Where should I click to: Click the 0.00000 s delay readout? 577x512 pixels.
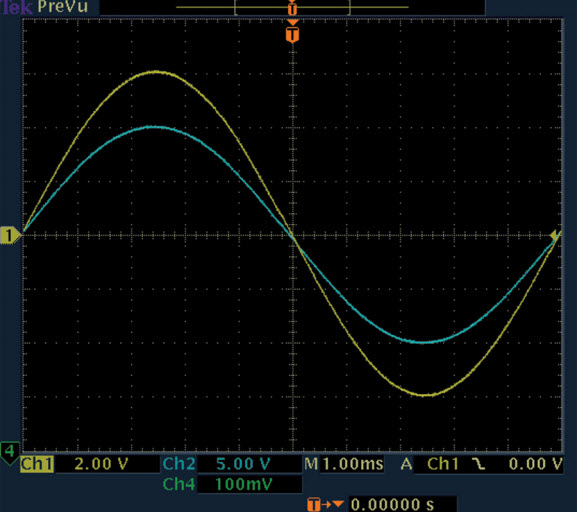click(x=392, y=504)
